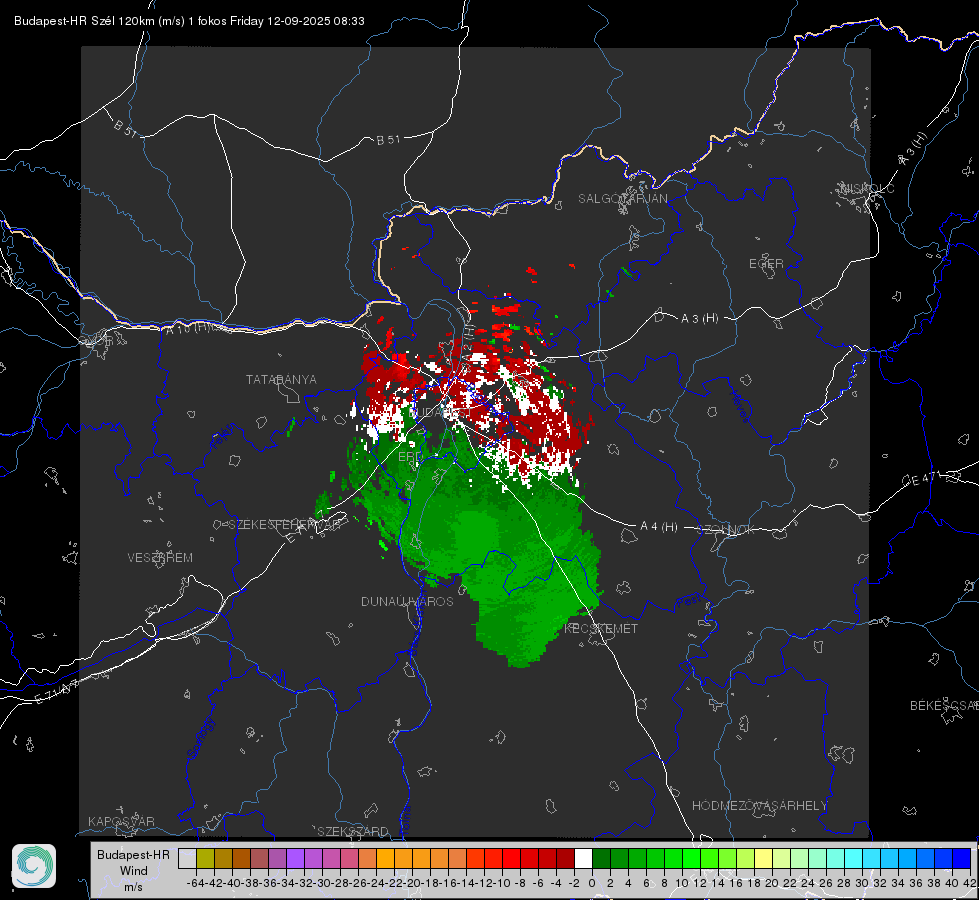
Task: Click the blue Pest county label
Action: pyautogui.click(x=689, y=602)
